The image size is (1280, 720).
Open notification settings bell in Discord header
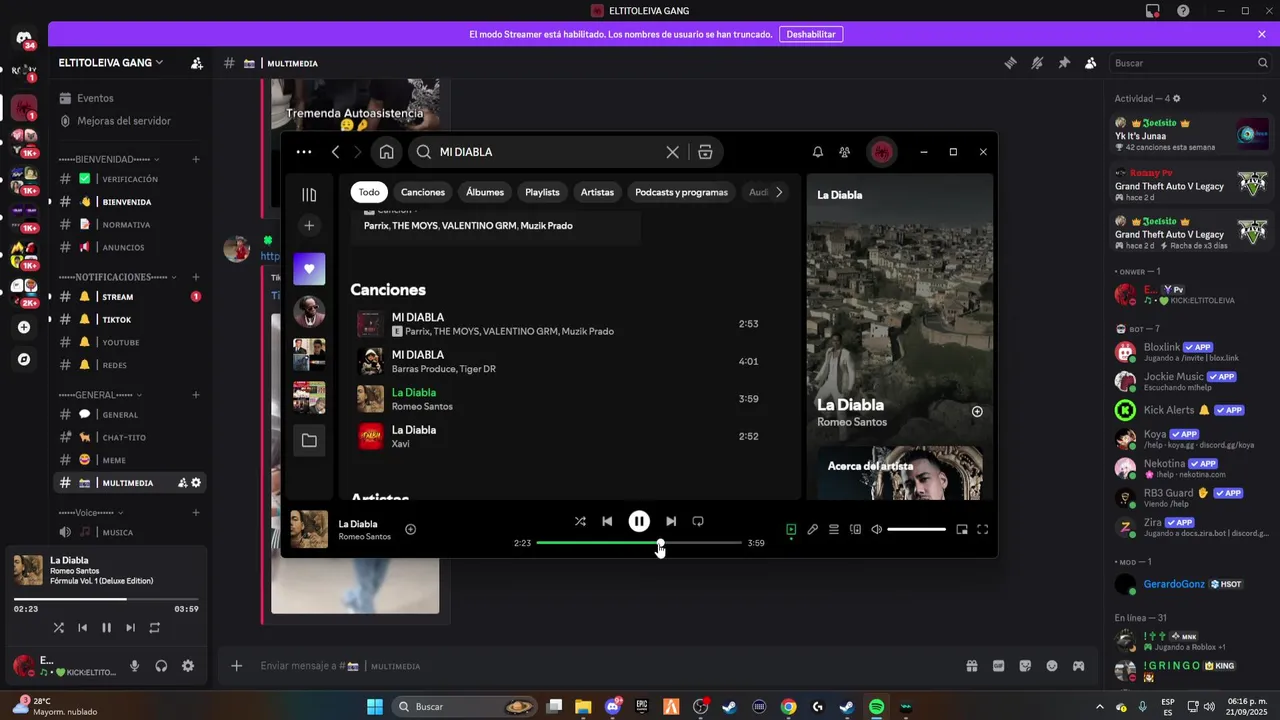pyautogui.click(x=1037, y=63)
